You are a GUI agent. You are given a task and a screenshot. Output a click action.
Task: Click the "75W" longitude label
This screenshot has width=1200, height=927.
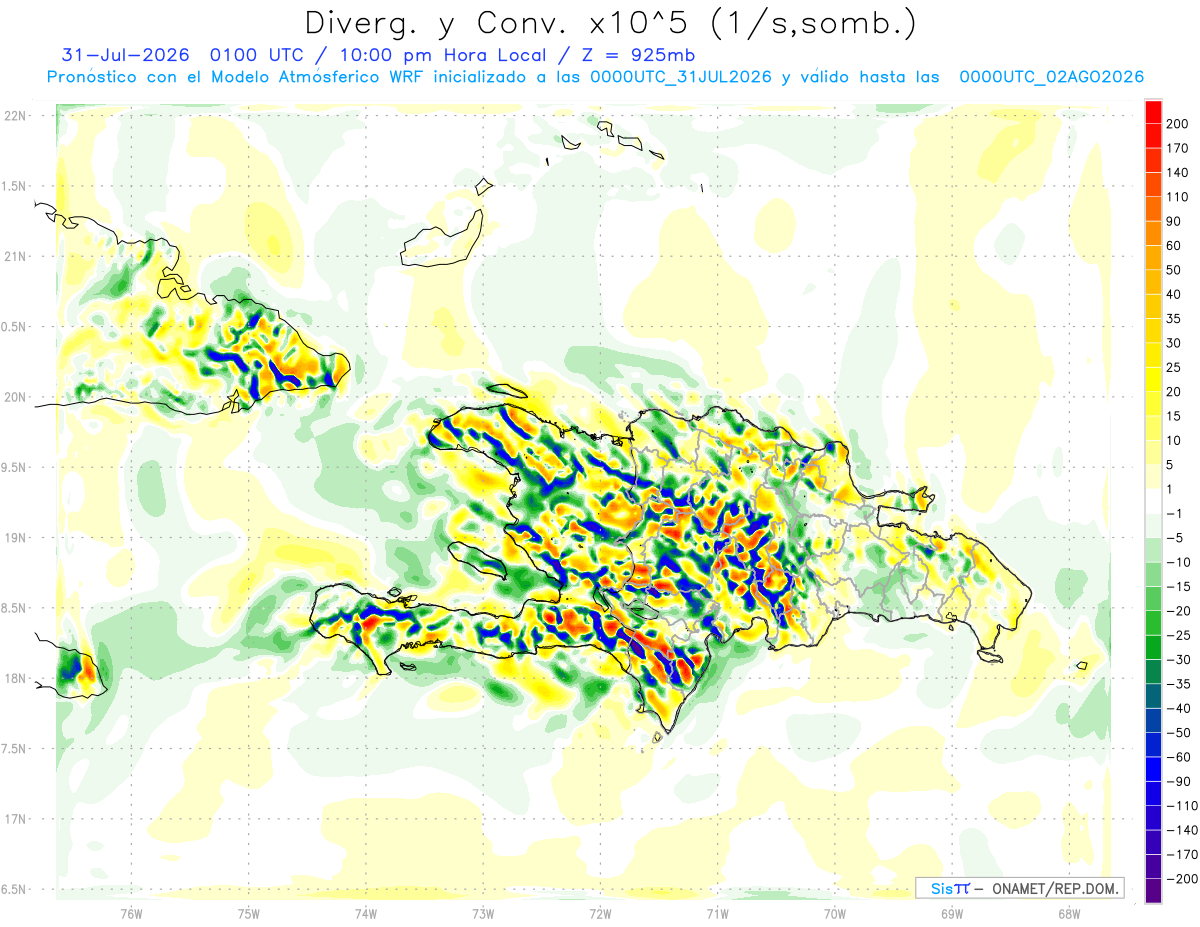tap(248, 913)
